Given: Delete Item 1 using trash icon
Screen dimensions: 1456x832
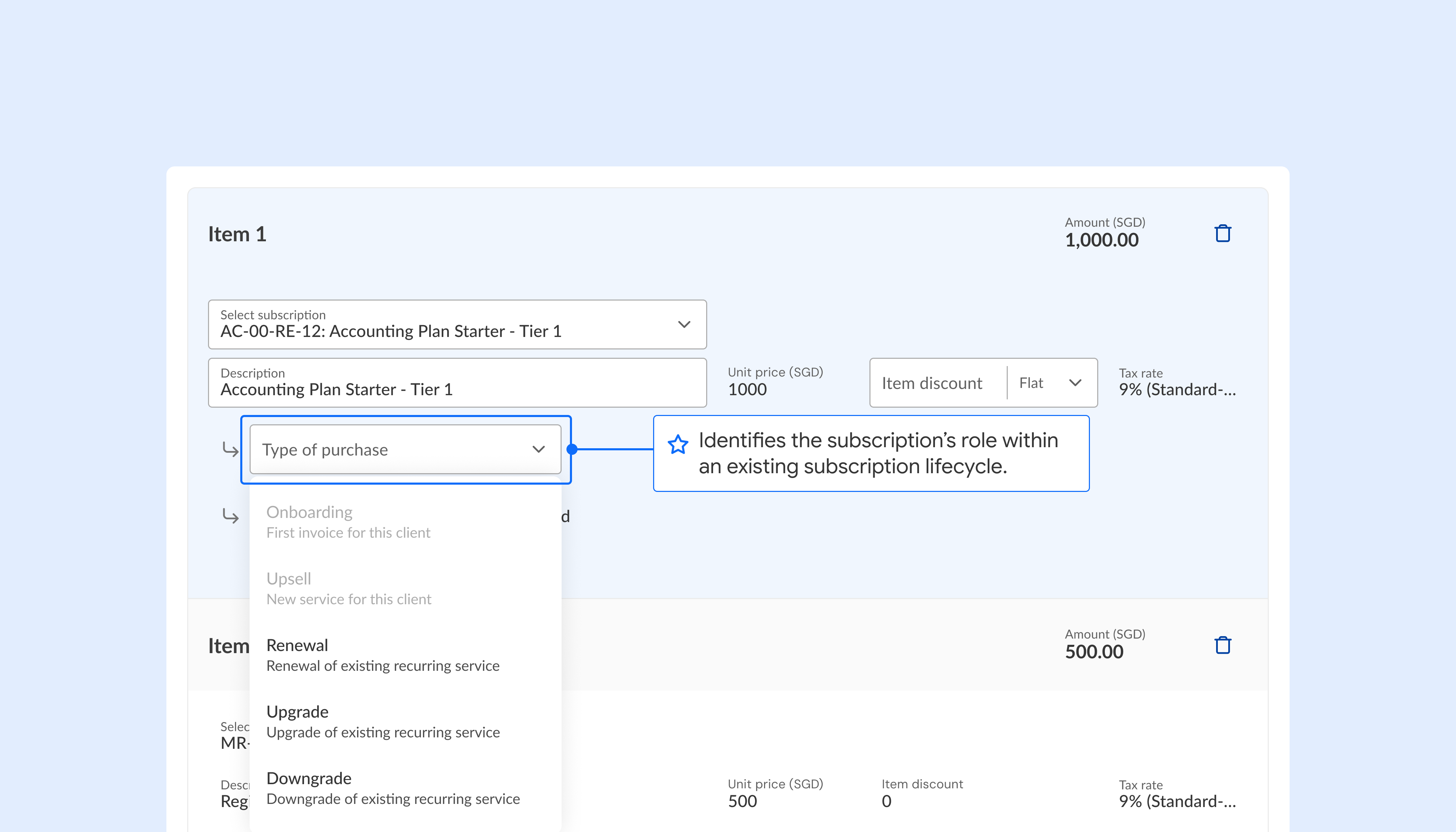Looking at the screenshot, I should 1222,234.
